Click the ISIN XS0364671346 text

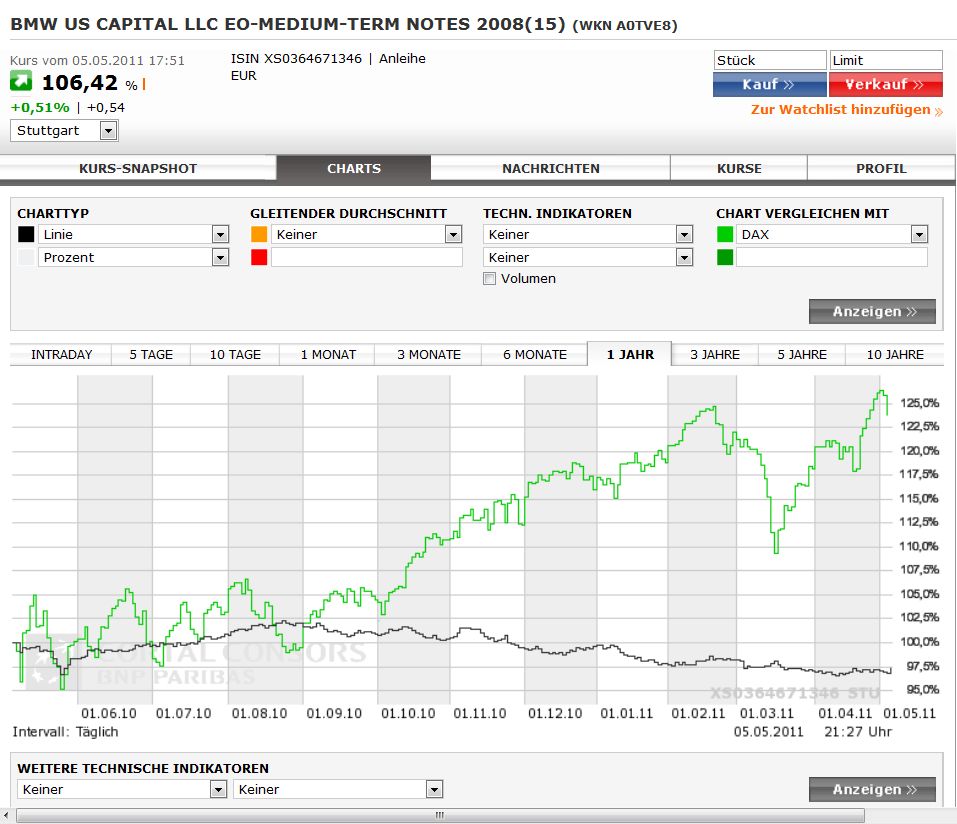(296, 59)
